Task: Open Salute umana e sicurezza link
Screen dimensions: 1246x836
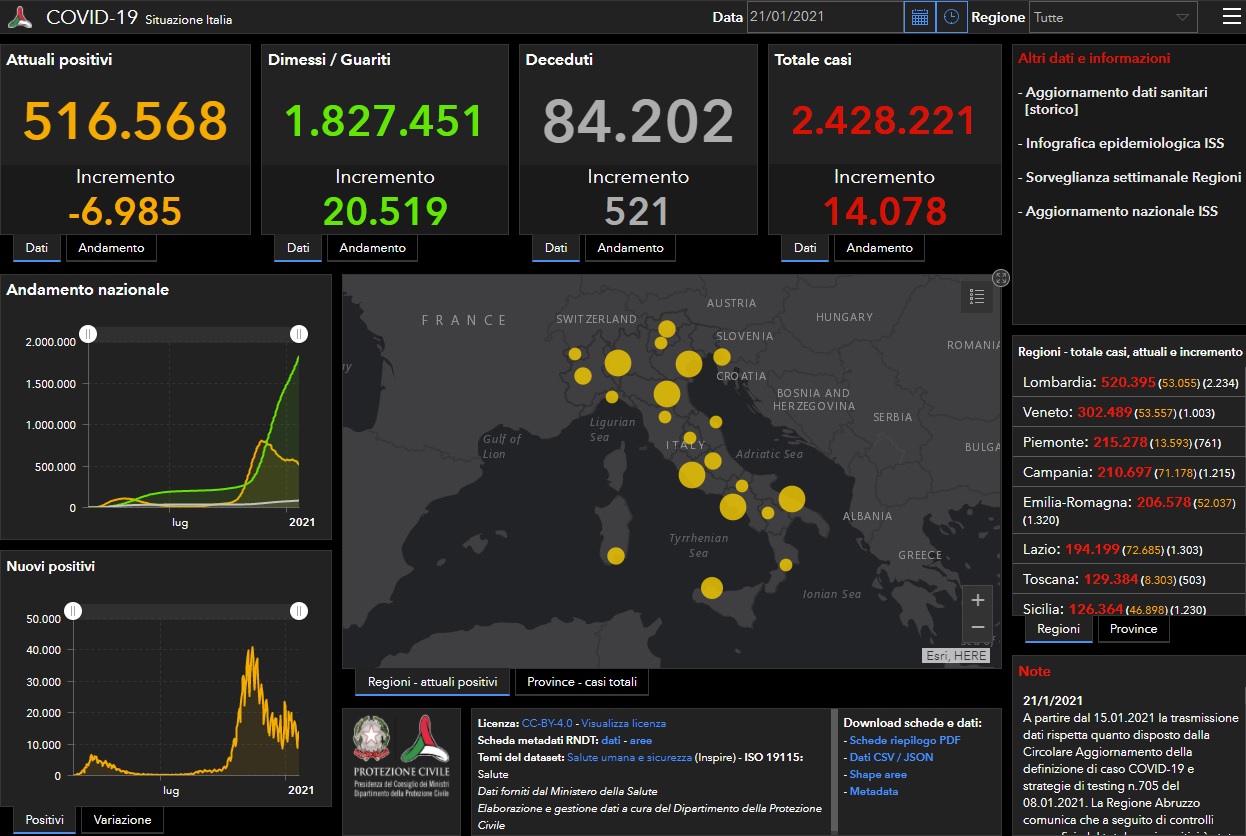Action: [x=629, y=757]
